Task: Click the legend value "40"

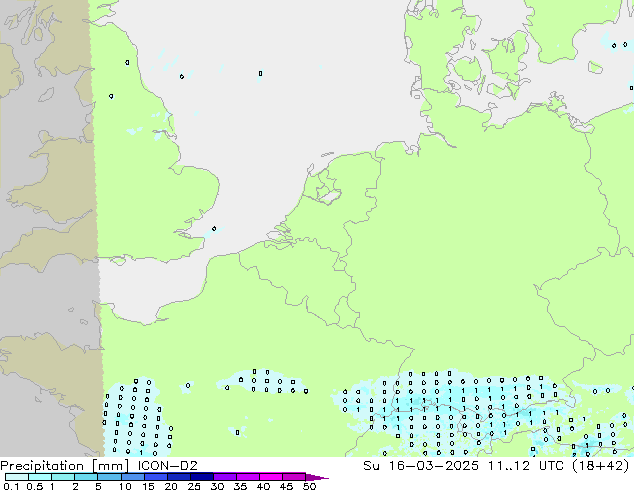Action: click(x=263, y=486)
